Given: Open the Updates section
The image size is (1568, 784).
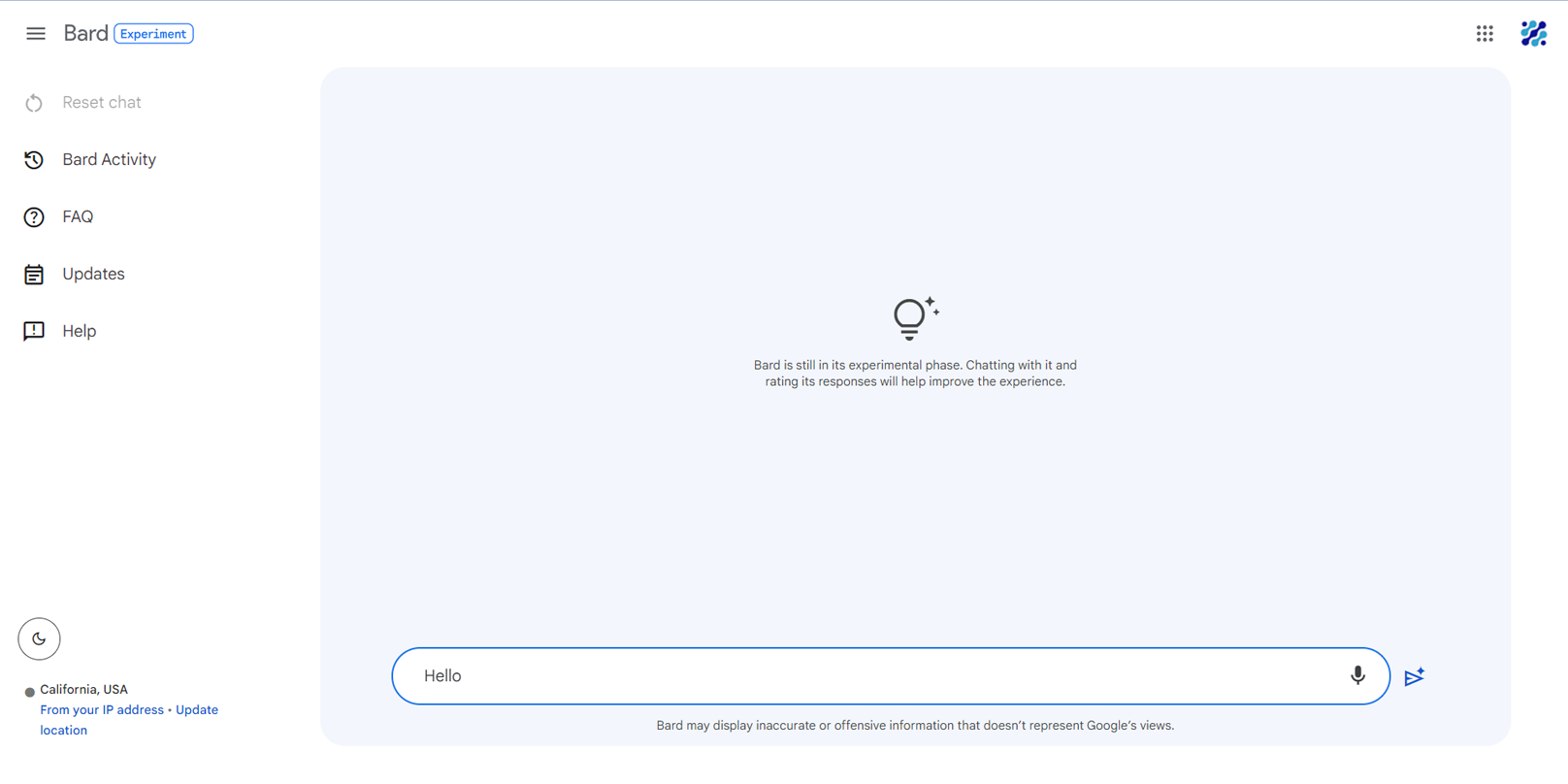Looking at the screenshot, I should [93, 275].
